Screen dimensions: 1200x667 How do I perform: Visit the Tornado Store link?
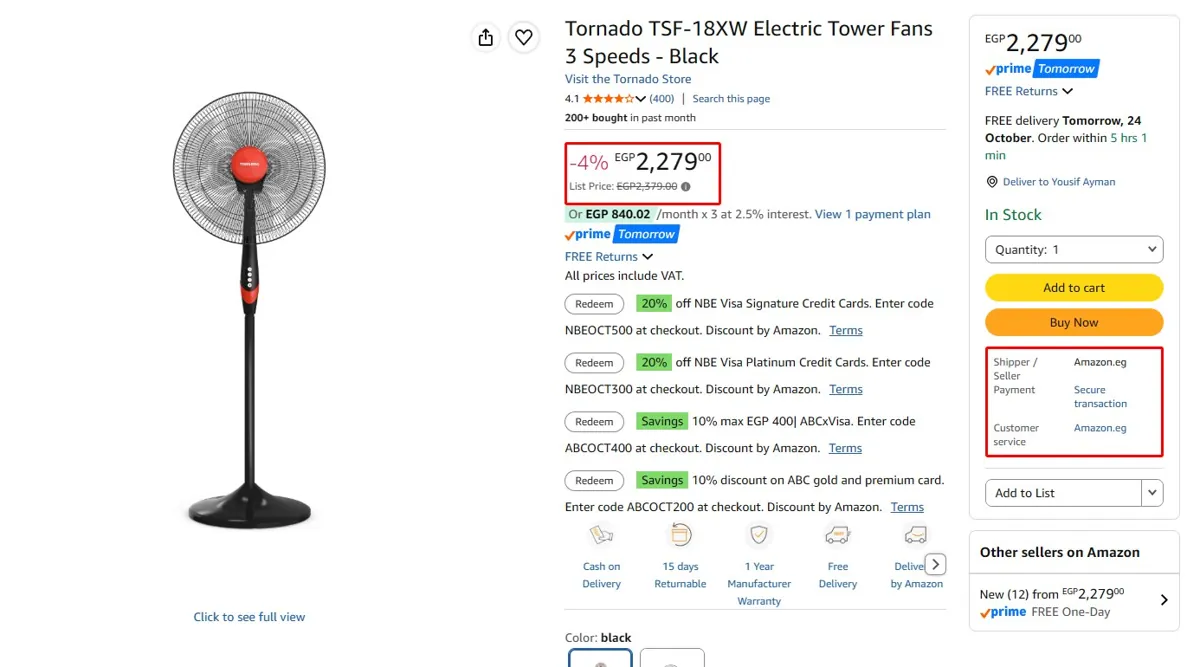tap(628, 79)
